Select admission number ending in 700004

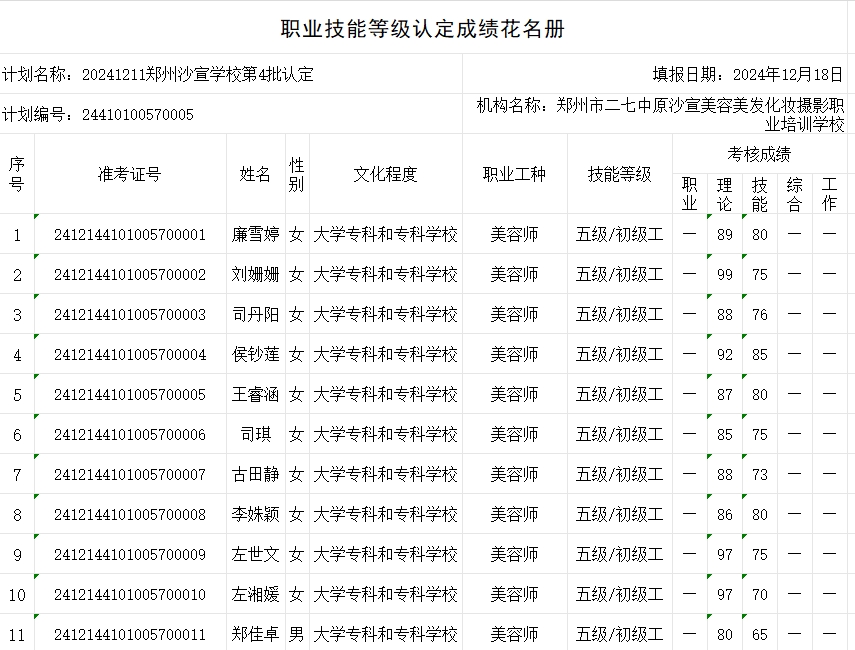(x=129, y=355)
